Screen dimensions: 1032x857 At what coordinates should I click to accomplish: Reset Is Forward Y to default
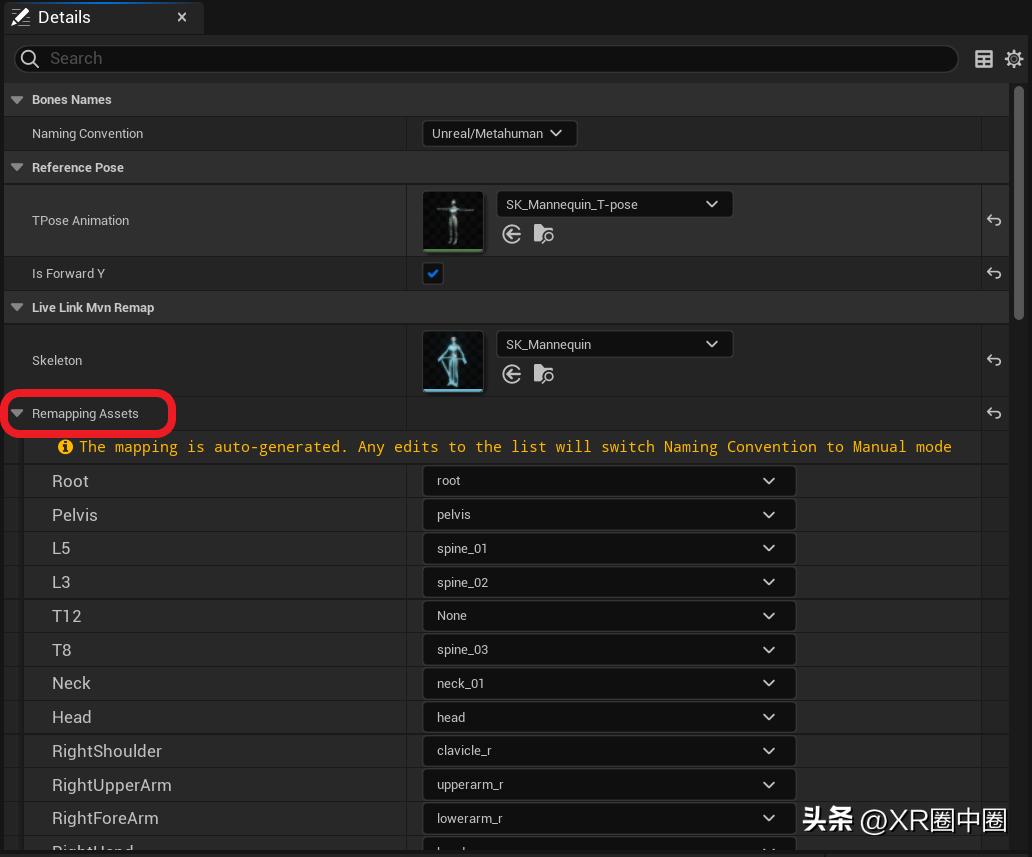coord(993,273)
